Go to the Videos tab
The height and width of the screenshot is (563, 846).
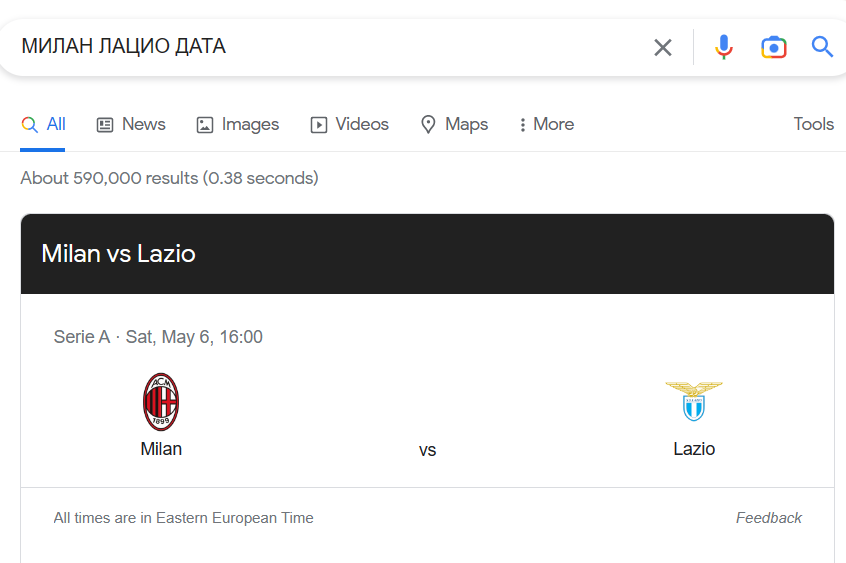click(349, 124)
